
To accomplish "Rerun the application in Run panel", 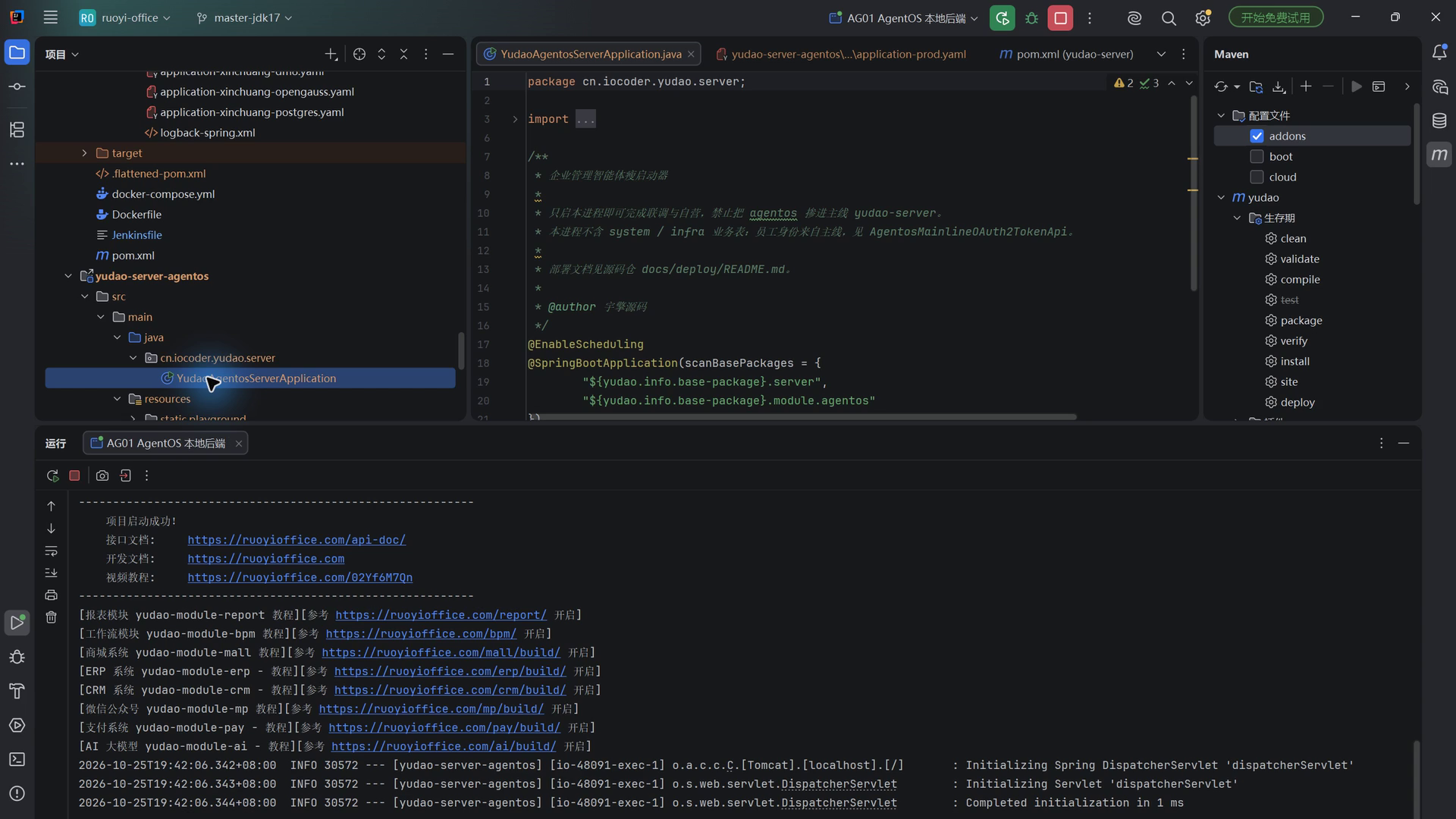I will coord(52,475).
